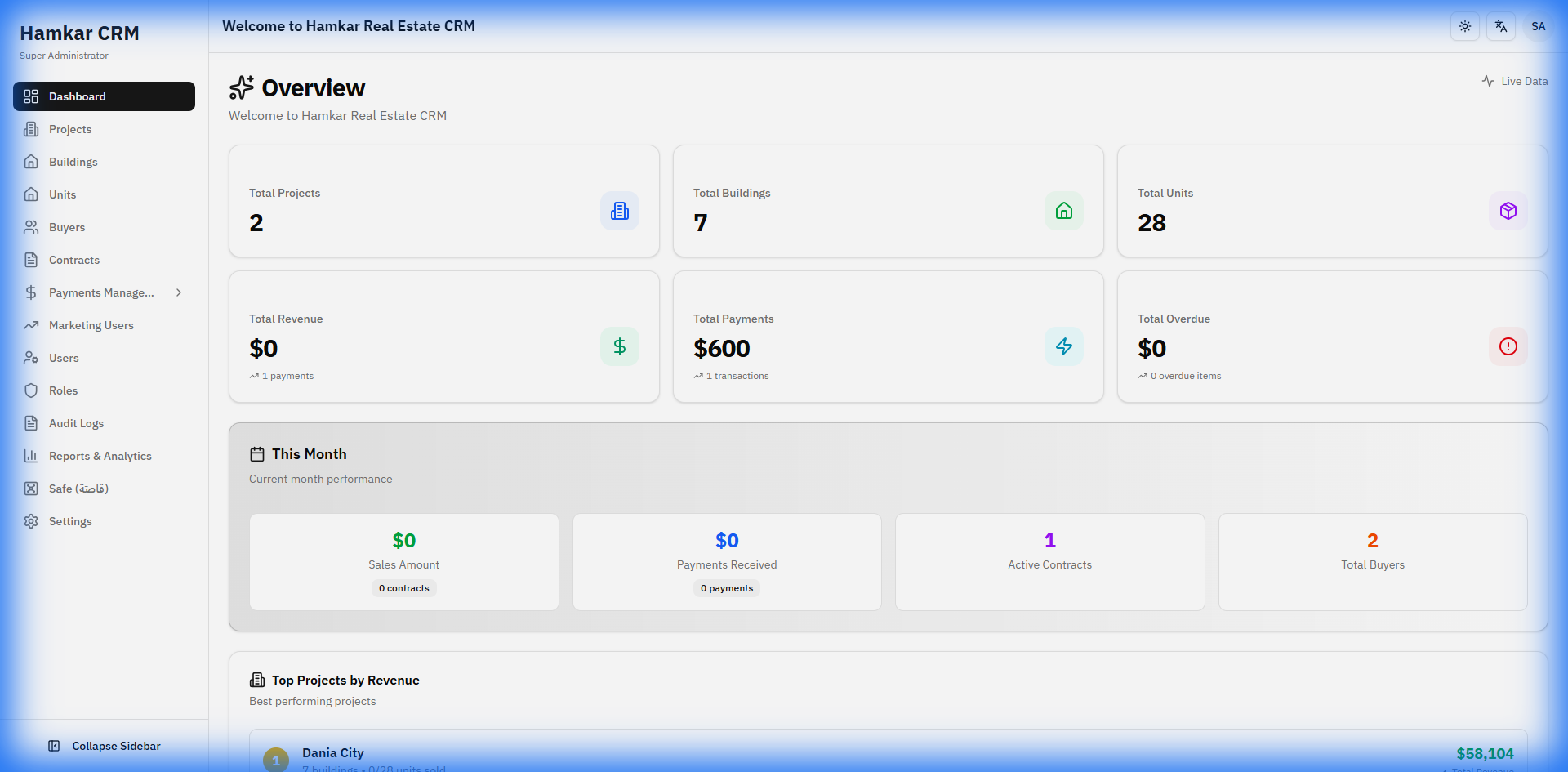Click the Total Units purple cube icon
The image size is (1568, 772).
coord(1508,211)
